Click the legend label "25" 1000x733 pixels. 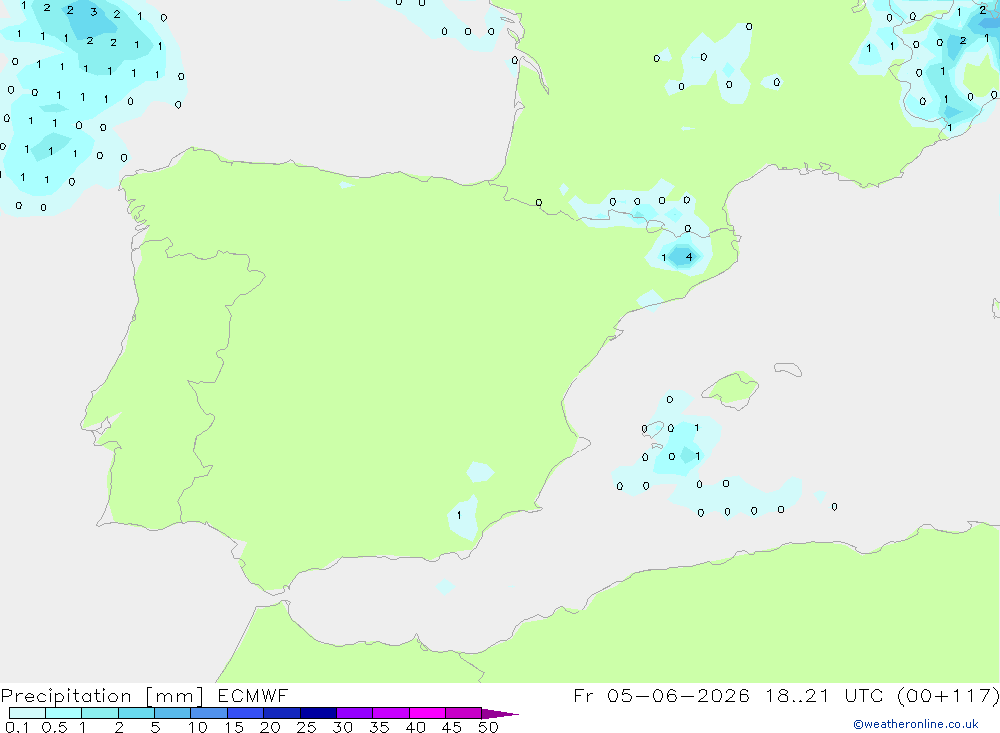point(306,727)
